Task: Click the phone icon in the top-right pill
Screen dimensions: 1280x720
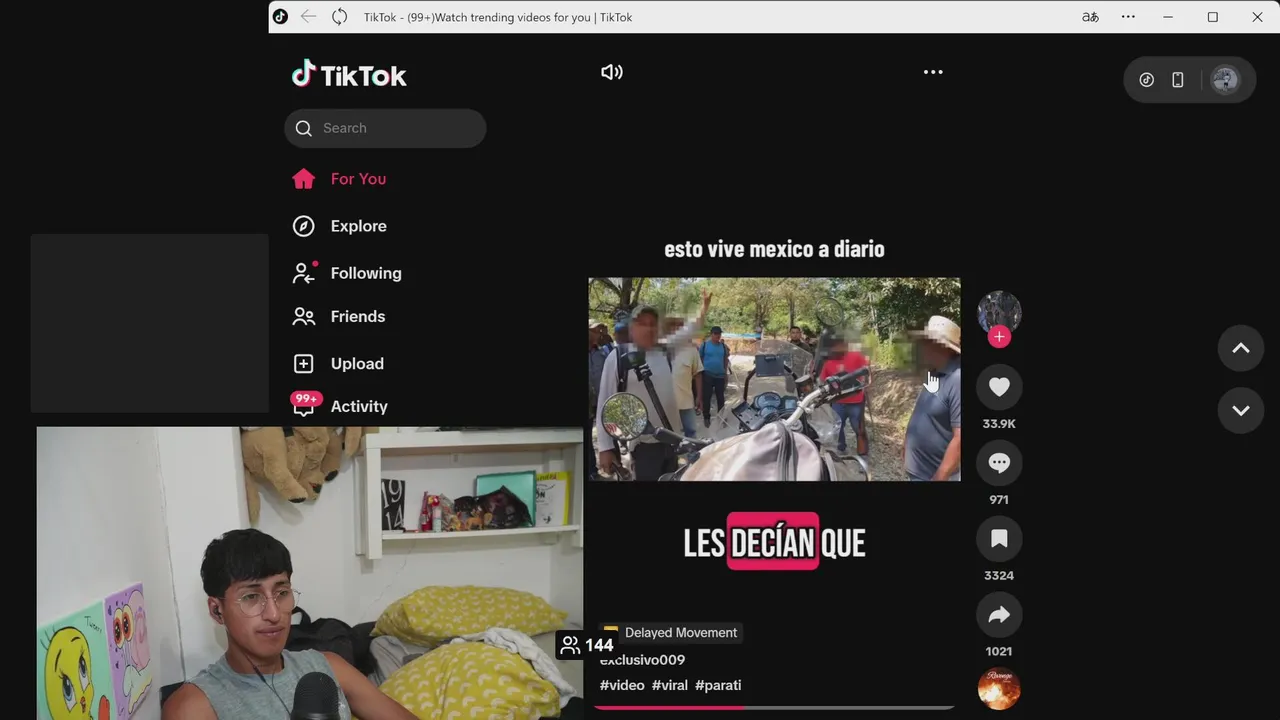Action: (x=1178, y=80)
